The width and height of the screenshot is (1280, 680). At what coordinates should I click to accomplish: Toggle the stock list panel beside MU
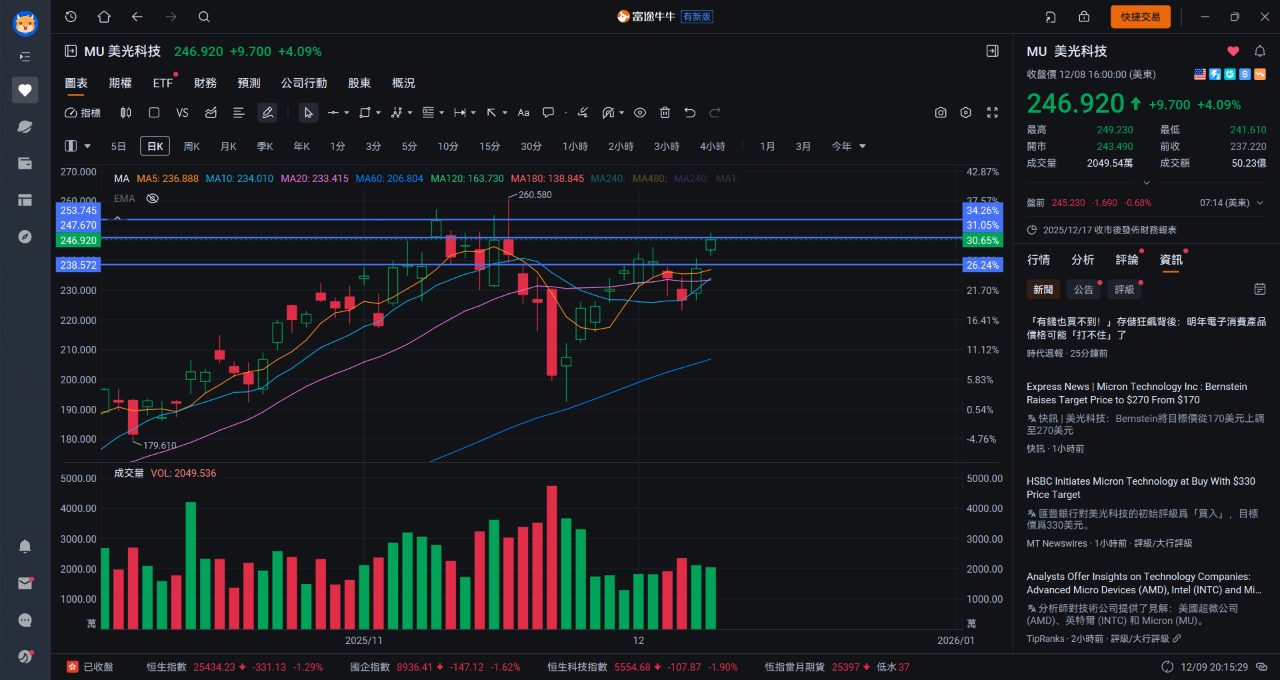(70, 51)
